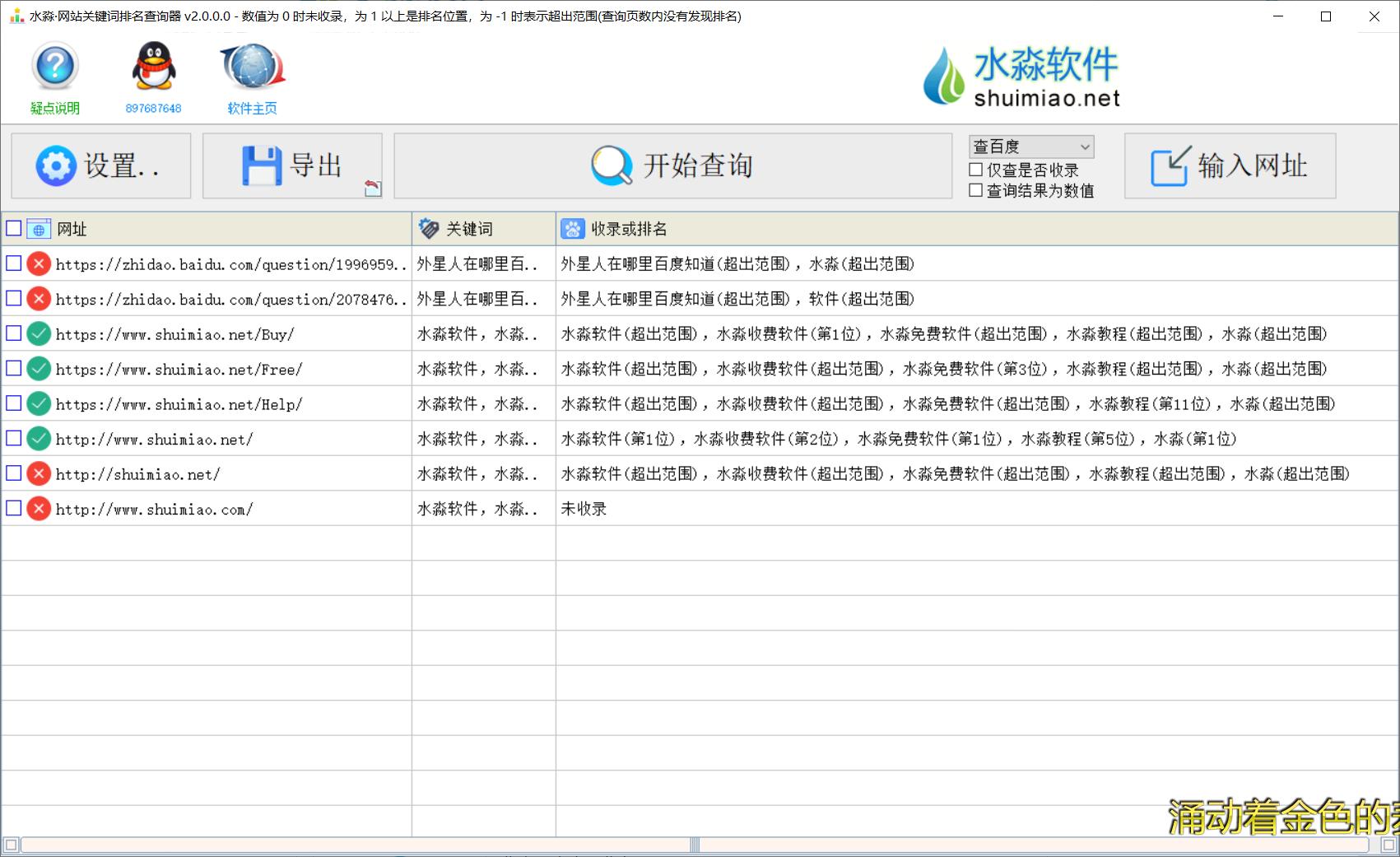Select URL http://www.shuimiao.com/

(x=155, y=510)
